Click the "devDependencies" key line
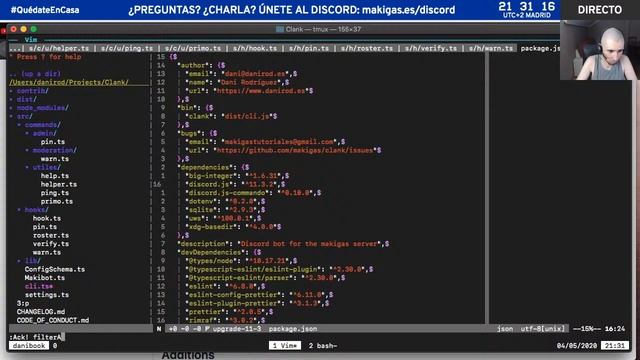The image size is (640, 360). click(219, 253)
